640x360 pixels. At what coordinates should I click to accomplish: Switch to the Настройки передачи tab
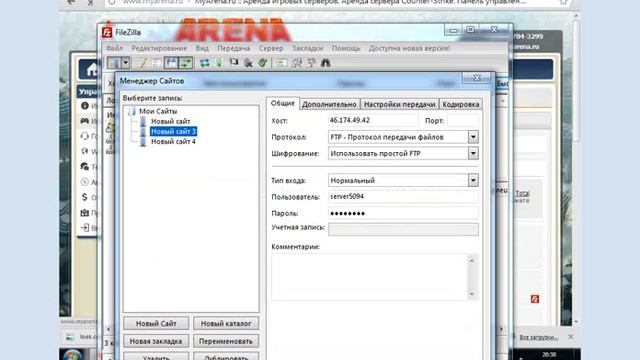pos(399,104)
